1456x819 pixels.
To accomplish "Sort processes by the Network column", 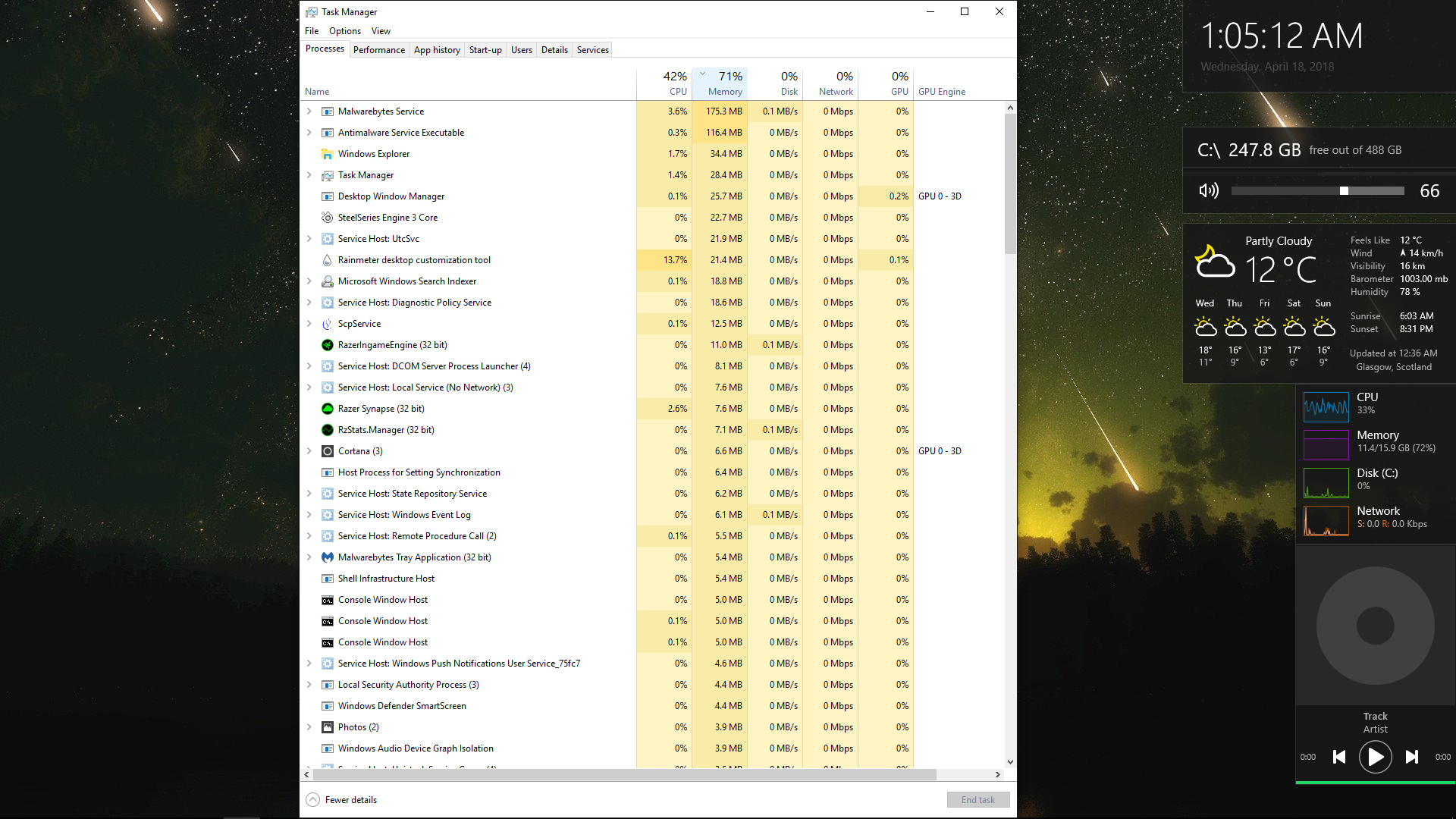I will click(x=830, y=83).
